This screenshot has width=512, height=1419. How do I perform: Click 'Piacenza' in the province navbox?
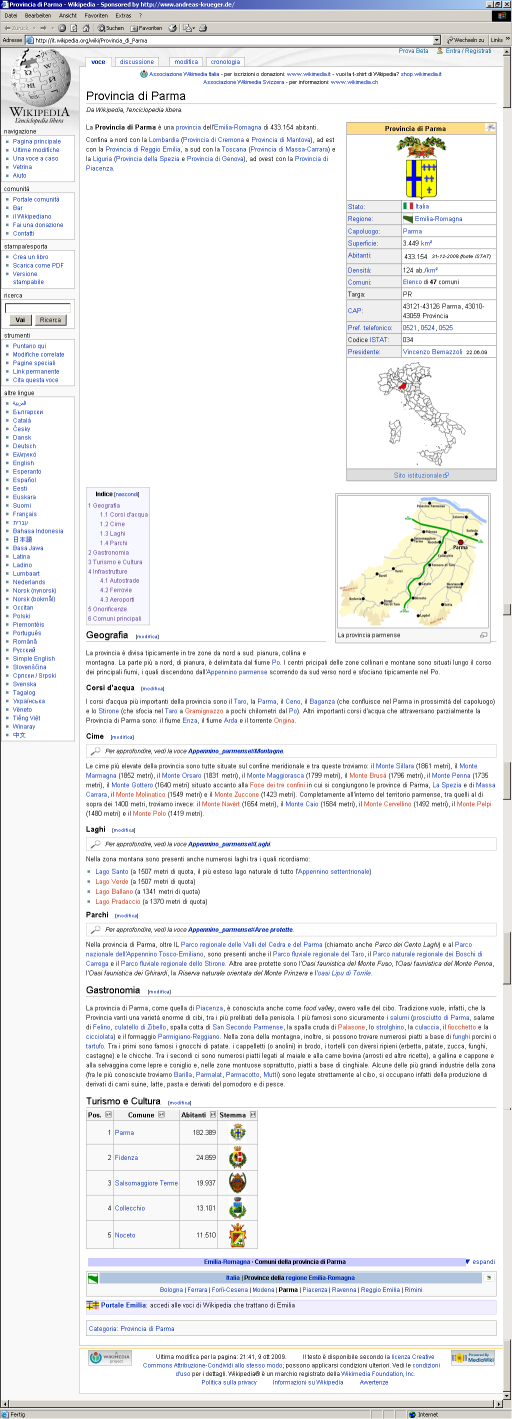click(x=315, y=1290)
